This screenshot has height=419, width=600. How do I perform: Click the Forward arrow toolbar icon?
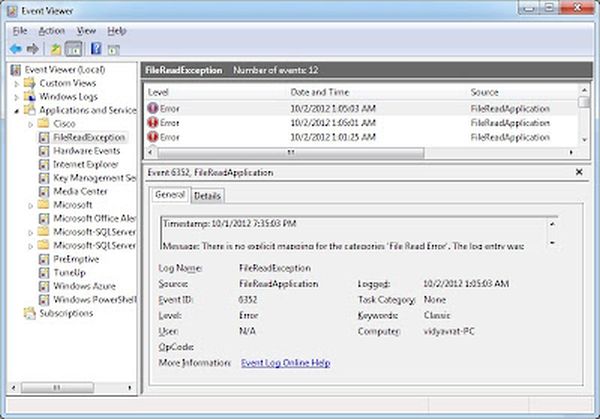click(x=33, y=49)
